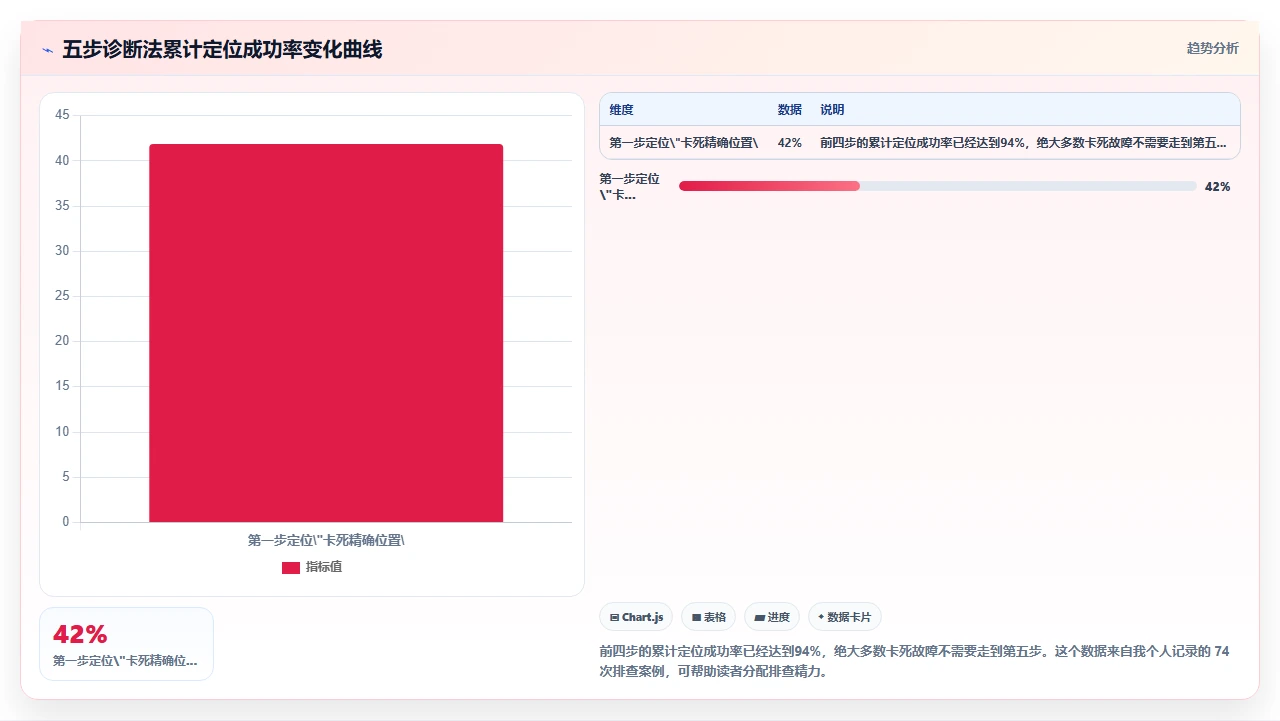The image size is (1280, 721).
Task: Open the 42% data card
Action: pyautogui.click(x=126, y=644)
